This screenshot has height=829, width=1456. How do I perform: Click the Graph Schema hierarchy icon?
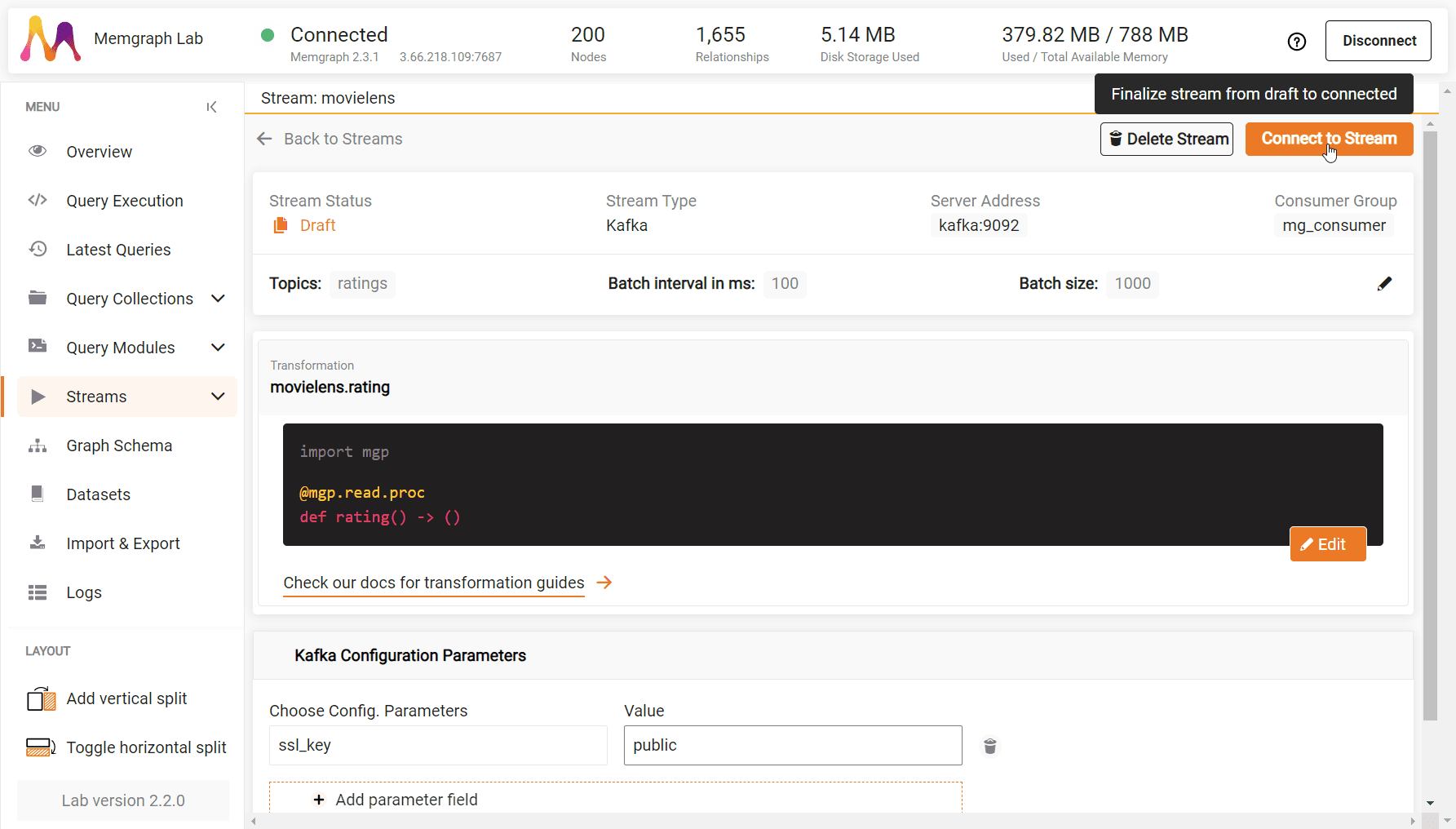pyautogui.click(x=38, y=446)
